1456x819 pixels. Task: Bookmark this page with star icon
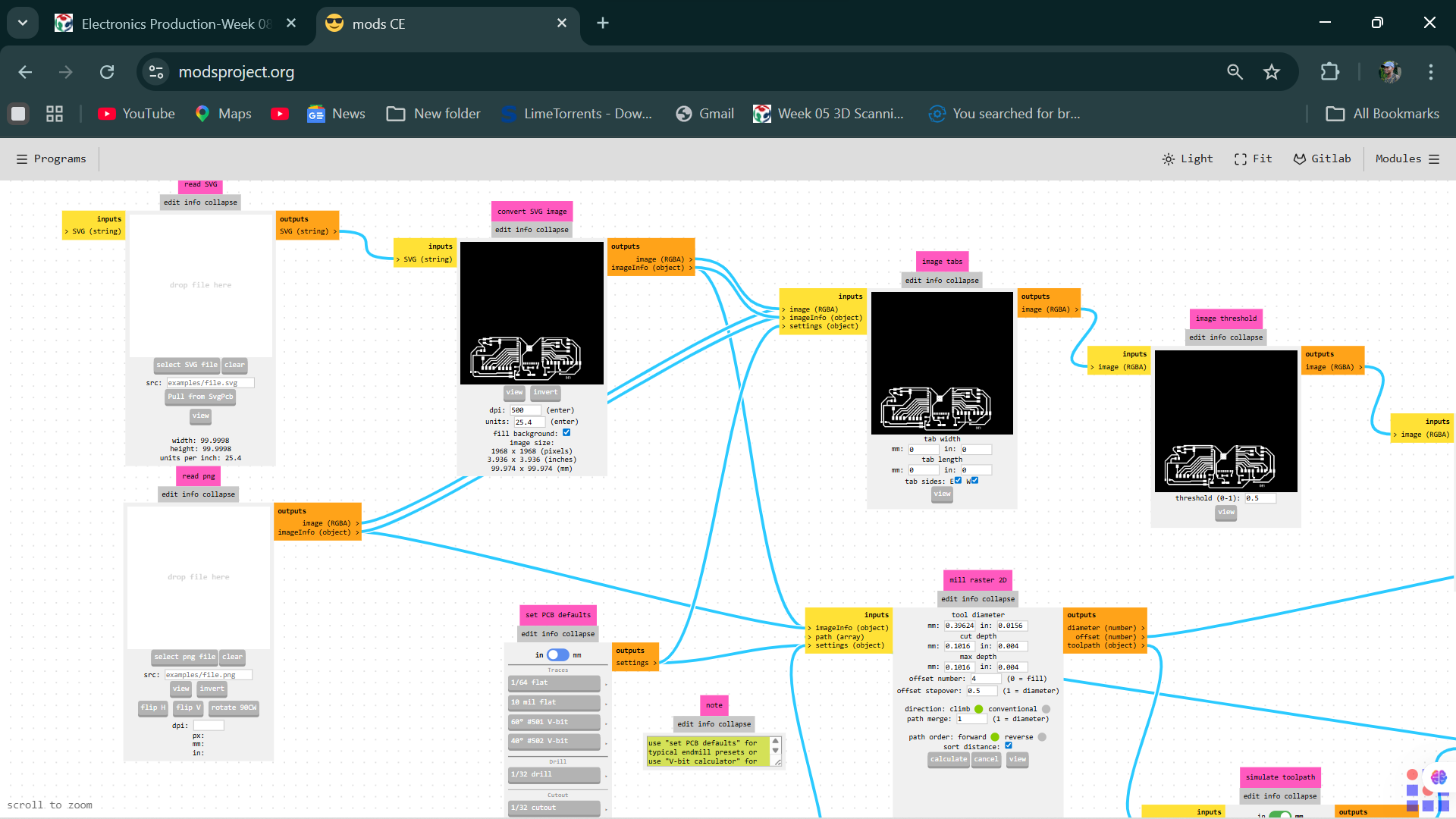(1272, 72)
